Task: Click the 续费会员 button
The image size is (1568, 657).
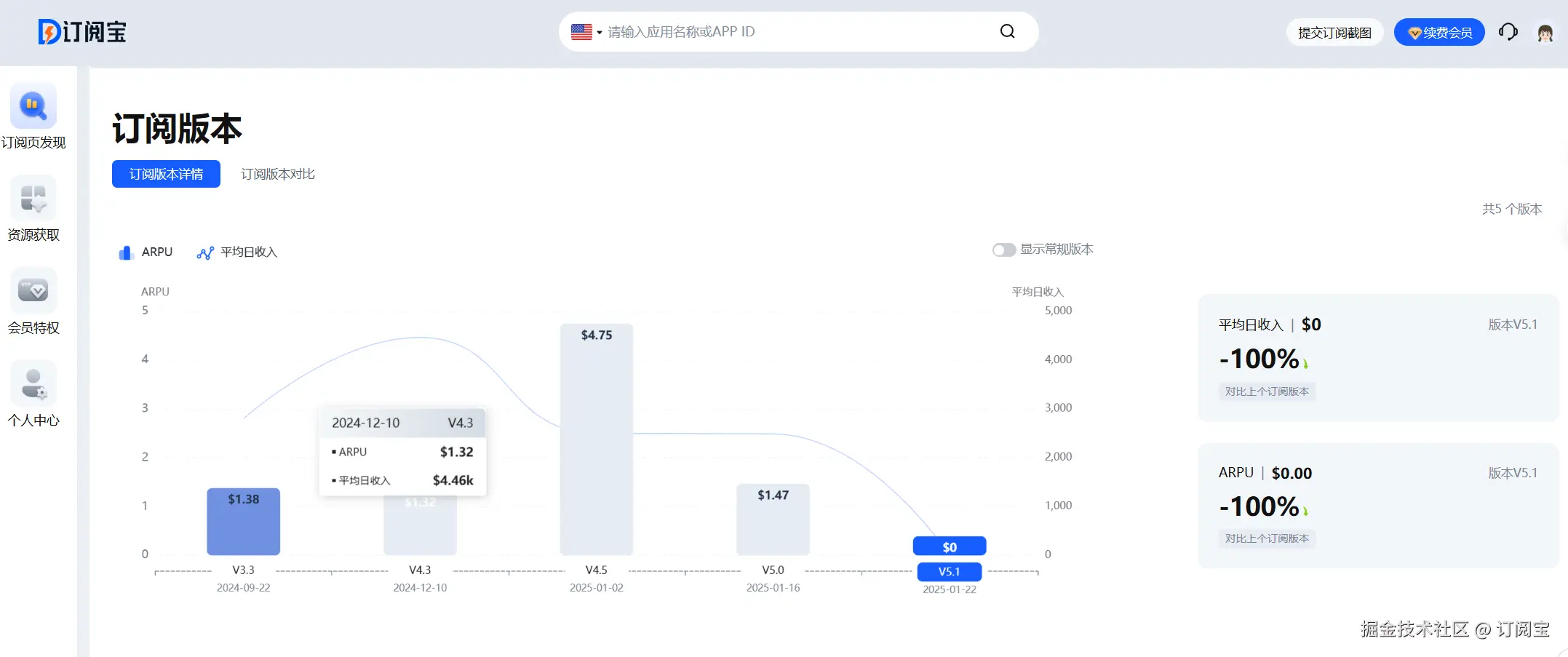Action: pos(1439,33)
